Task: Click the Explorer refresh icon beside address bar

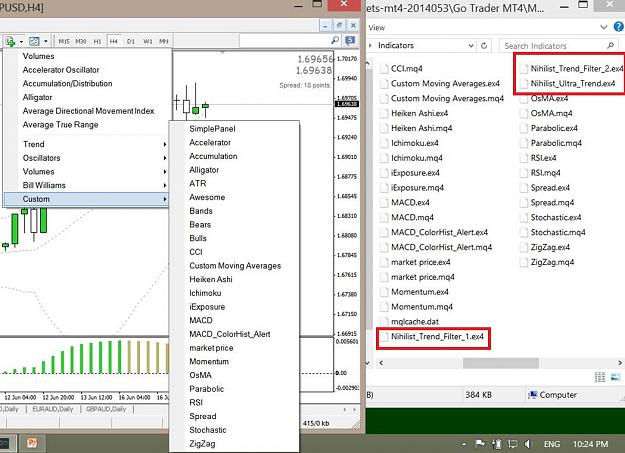Action: 484,45
